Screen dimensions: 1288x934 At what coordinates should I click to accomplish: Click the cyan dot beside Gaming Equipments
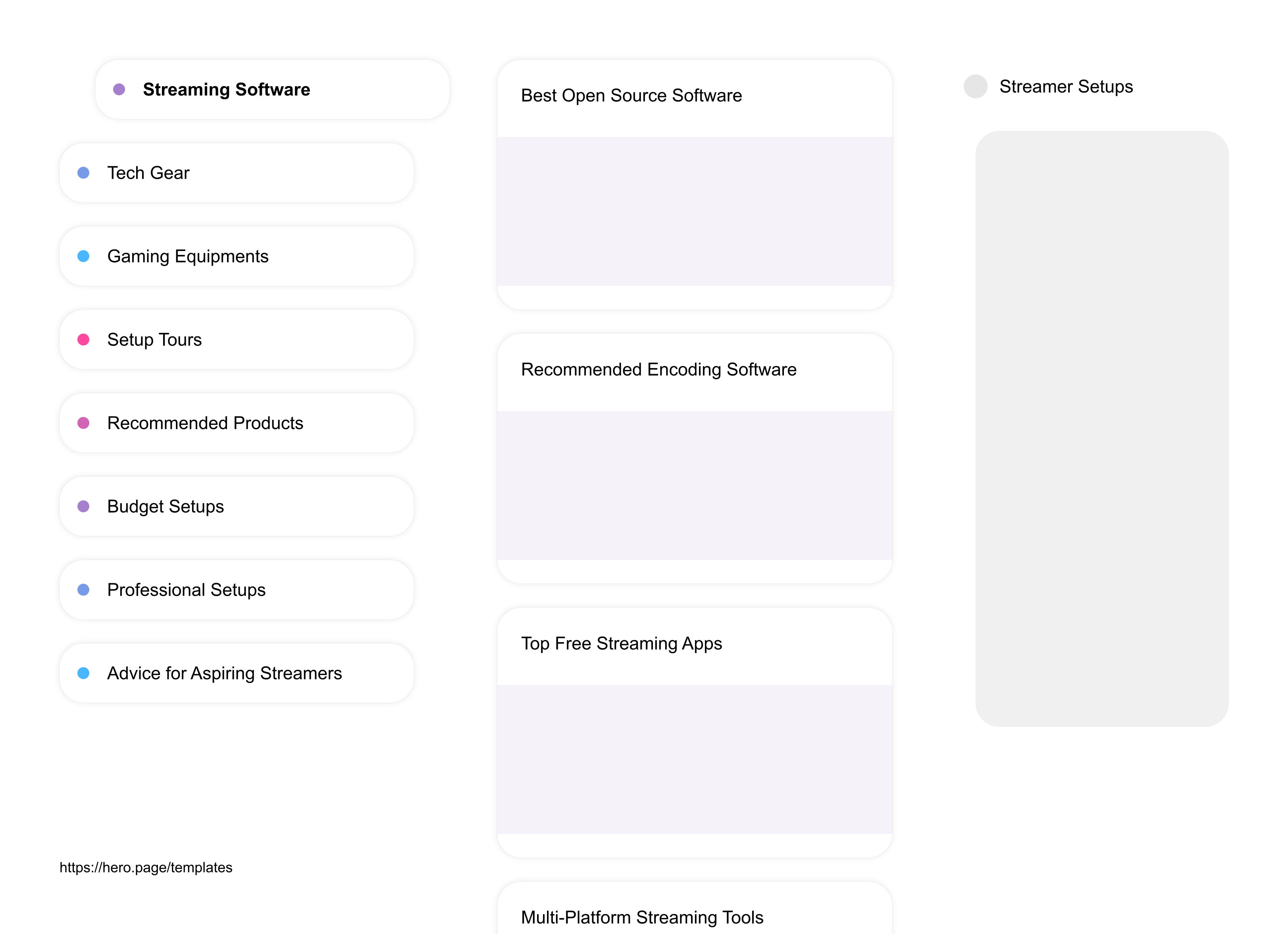coord(84,256)
